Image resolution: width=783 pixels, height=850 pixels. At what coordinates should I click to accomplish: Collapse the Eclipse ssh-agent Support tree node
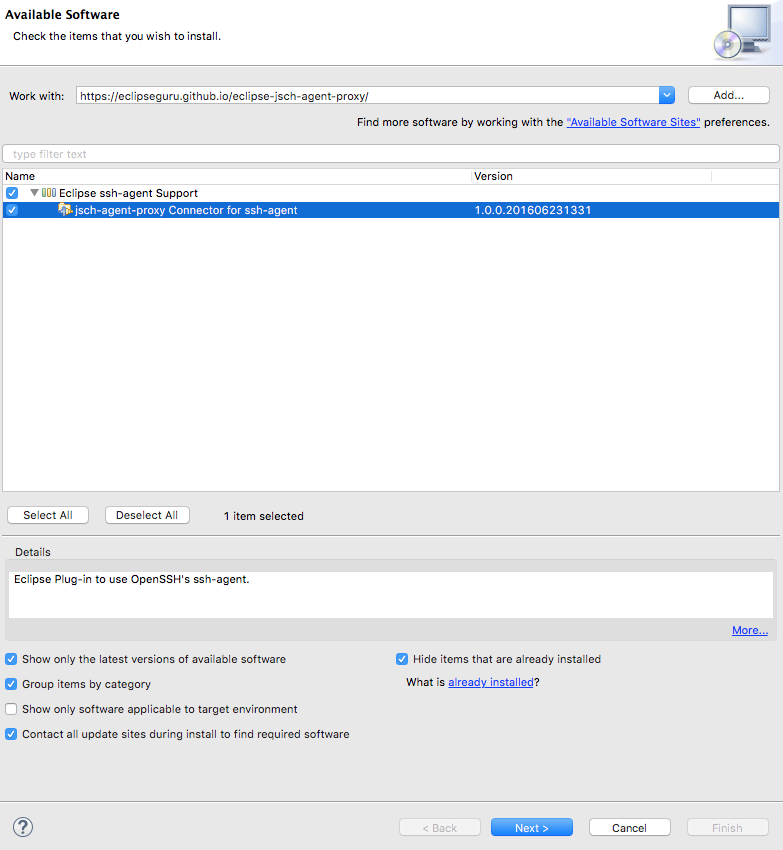click(x=34, y=193)
